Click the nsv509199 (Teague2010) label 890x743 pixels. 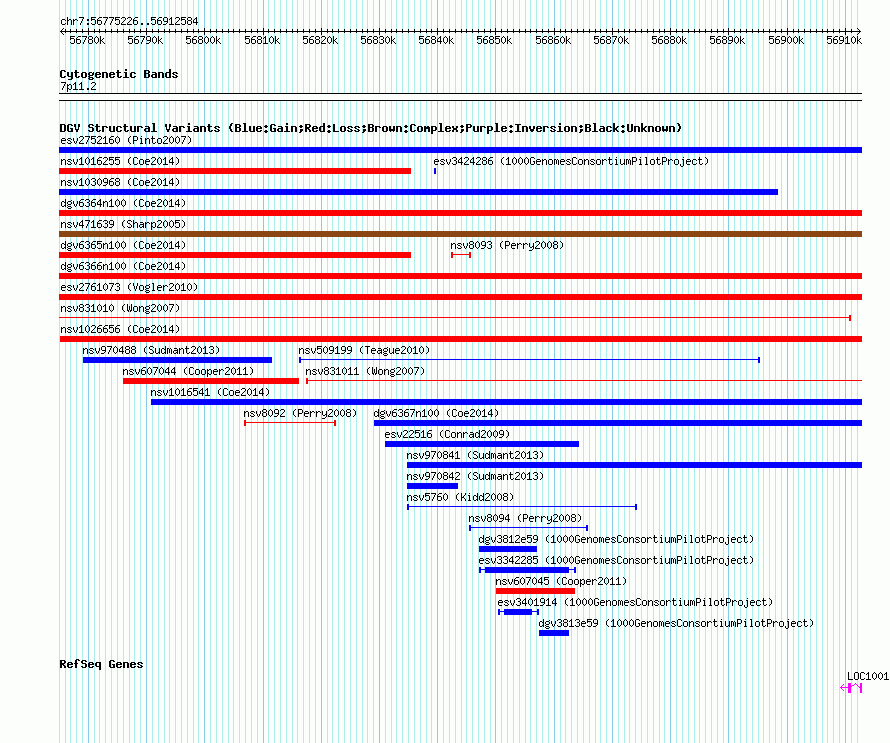[x=364, y=350]
